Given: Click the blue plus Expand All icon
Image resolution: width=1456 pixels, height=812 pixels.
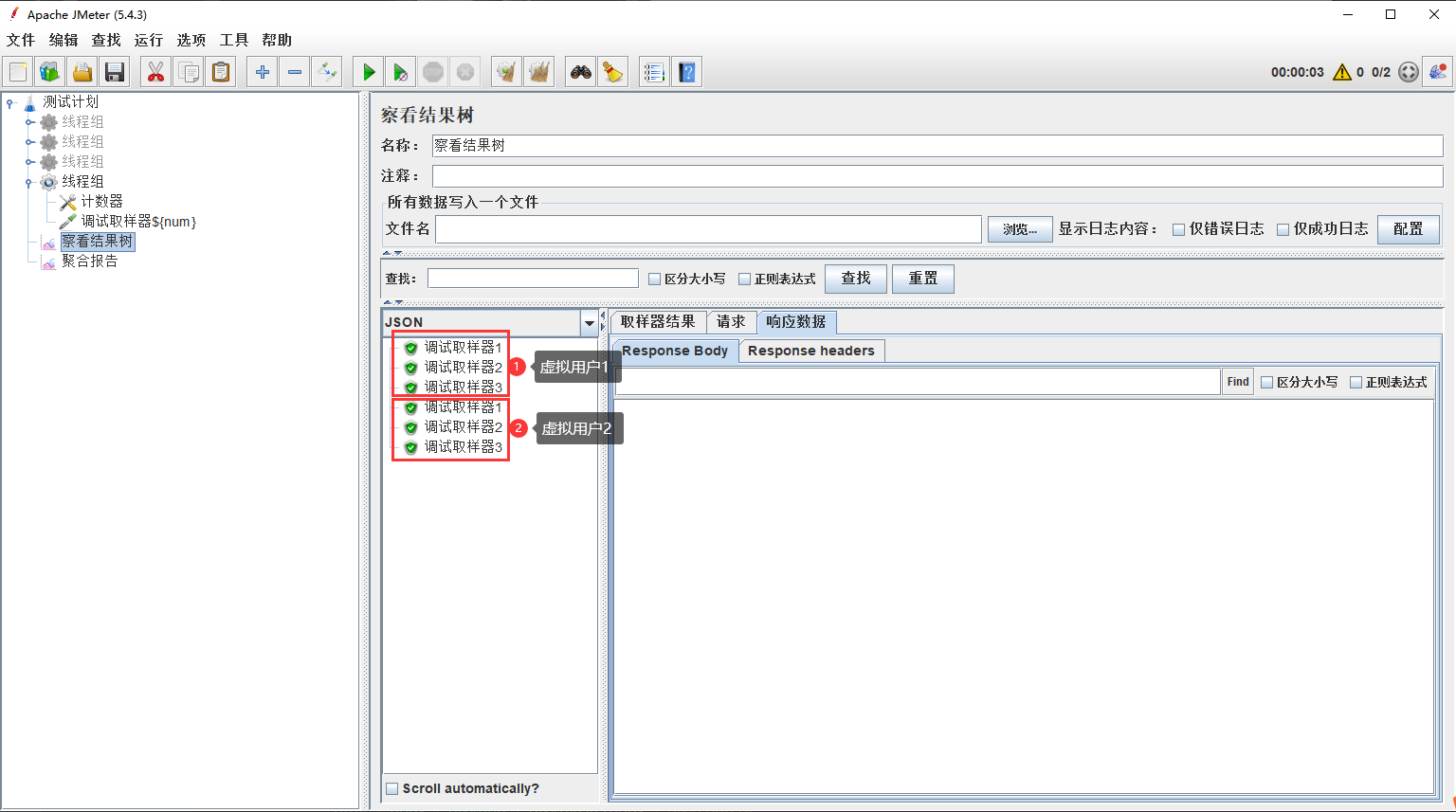Looking at the screenshot, I should tap(263, 72).
